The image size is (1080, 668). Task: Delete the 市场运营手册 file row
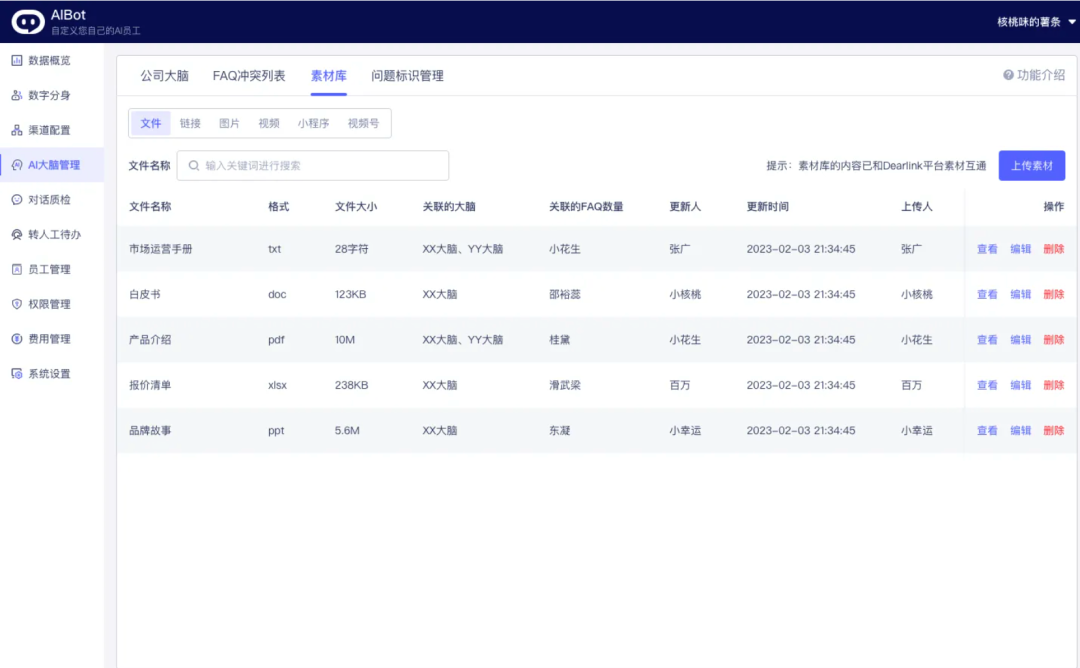(x=1053, y=249)
